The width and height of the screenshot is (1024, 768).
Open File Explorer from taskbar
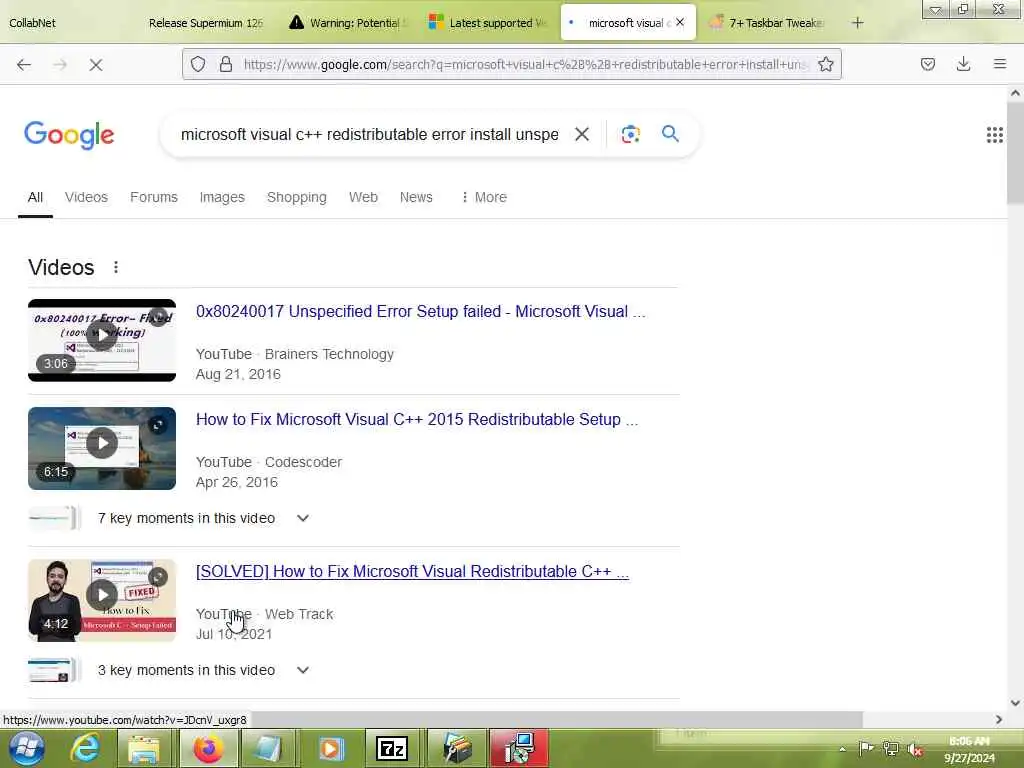click(144, 748)
